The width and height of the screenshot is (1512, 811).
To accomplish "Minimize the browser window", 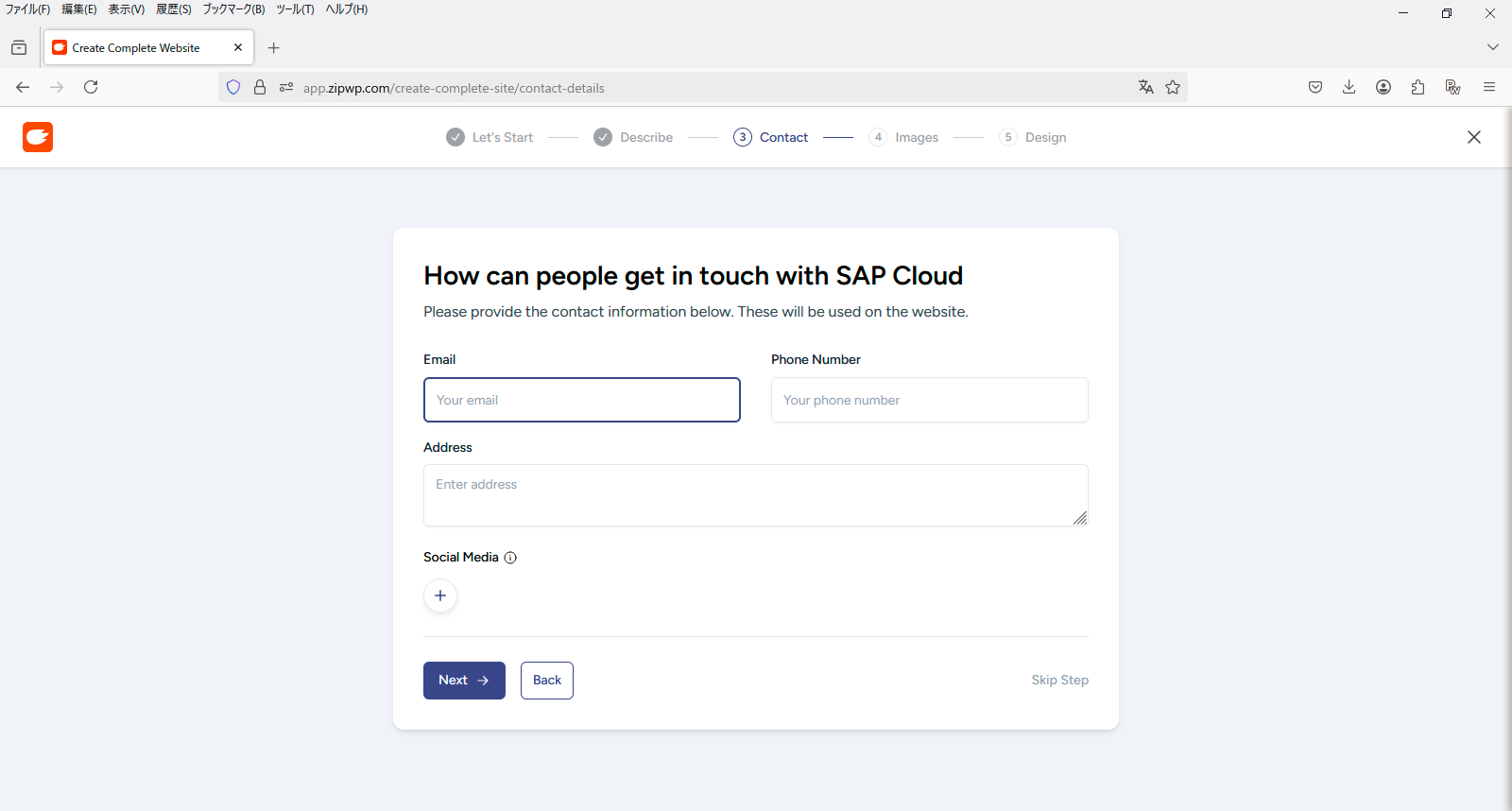I will pos(1403,13).
